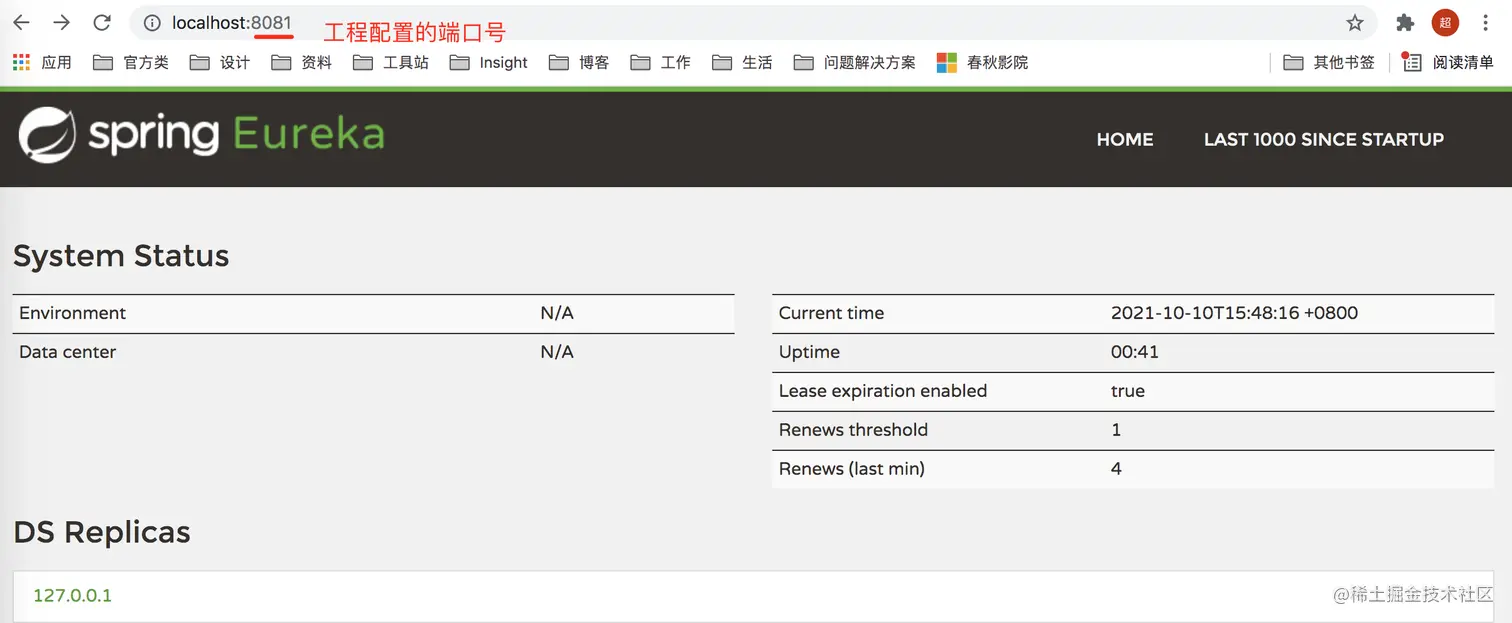Open the 博客 bookmark folder

click(x=579, y=62)
